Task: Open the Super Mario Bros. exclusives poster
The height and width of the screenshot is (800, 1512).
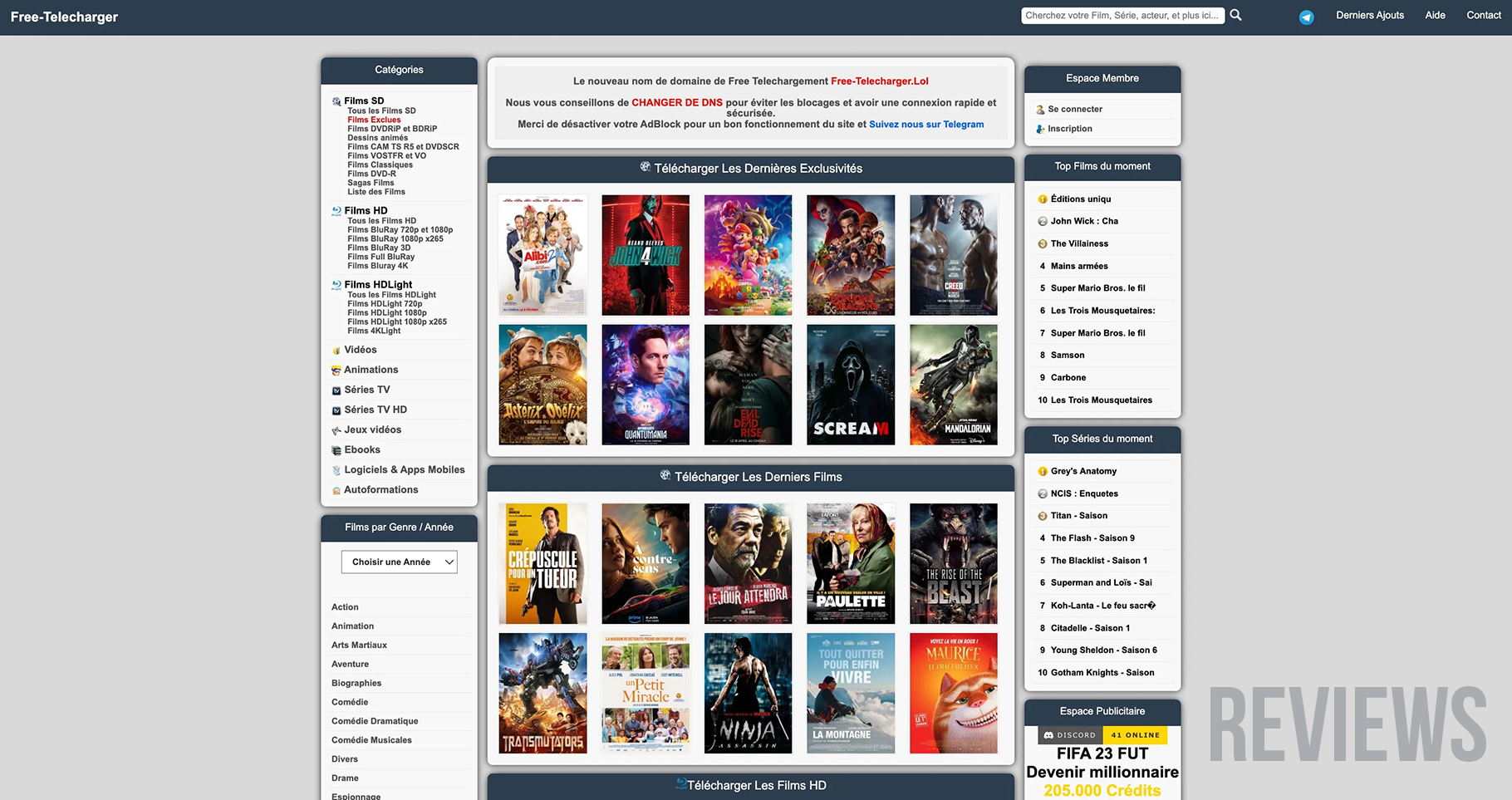Action: pyautogui.click(x=748, y=256)
